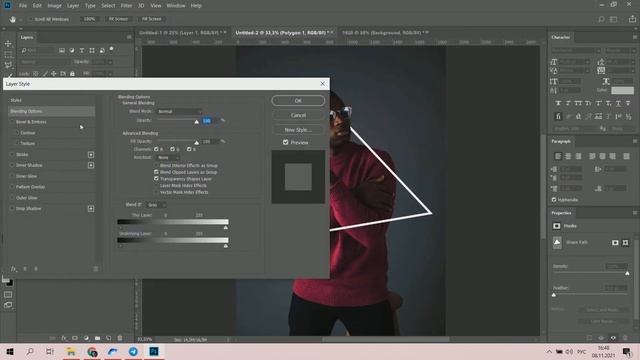
Task: Click trash icon in Layer Style styles list
Action: click(x=96, y=269)
